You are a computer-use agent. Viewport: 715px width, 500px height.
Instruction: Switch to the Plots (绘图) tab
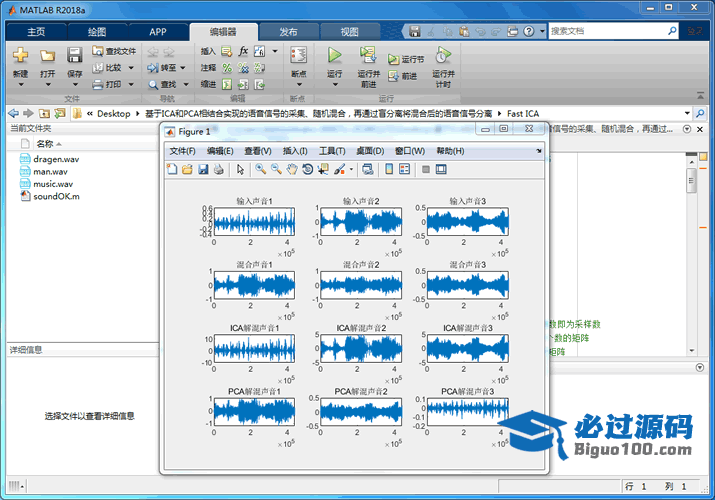pos(97,32)
